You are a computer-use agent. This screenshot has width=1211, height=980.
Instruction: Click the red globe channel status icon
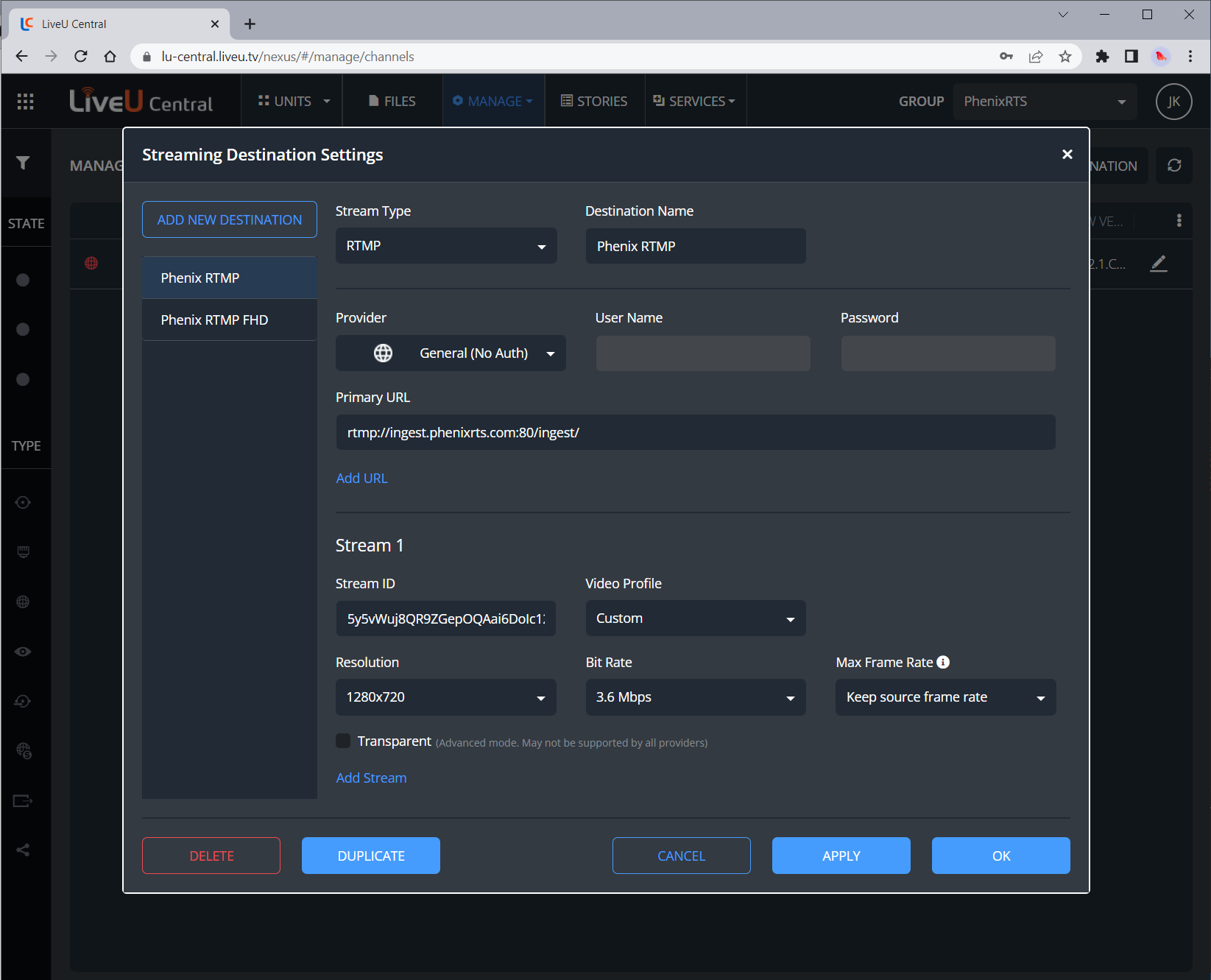(91, 263)
